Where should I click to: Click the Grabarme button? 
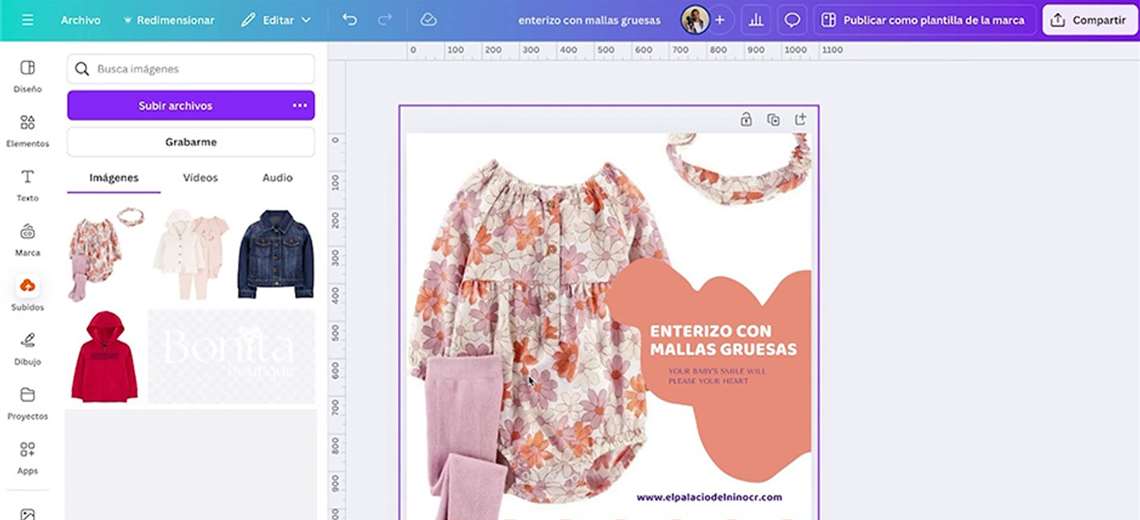tap(190, 142)
